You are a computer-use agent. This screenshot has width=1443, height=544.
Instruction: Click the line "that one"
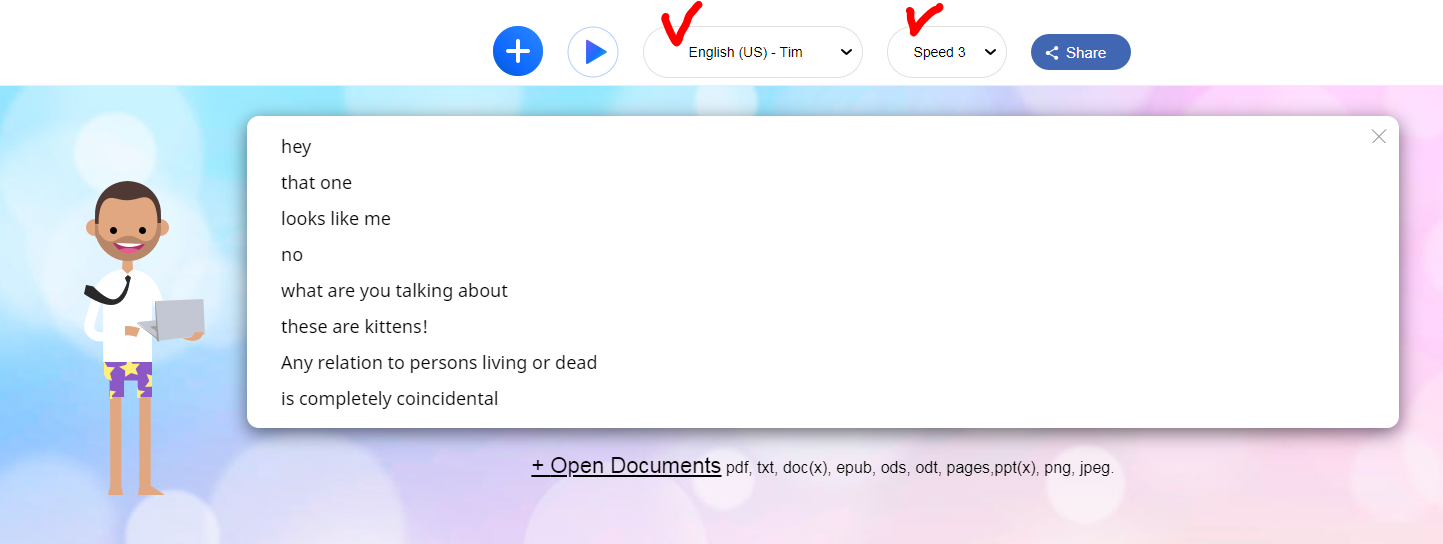coord(316,183)
